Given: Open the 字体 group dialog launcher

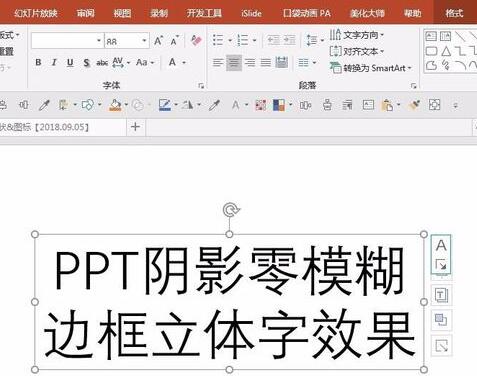Looking at the screenshot, I should [x=201, y=86].
